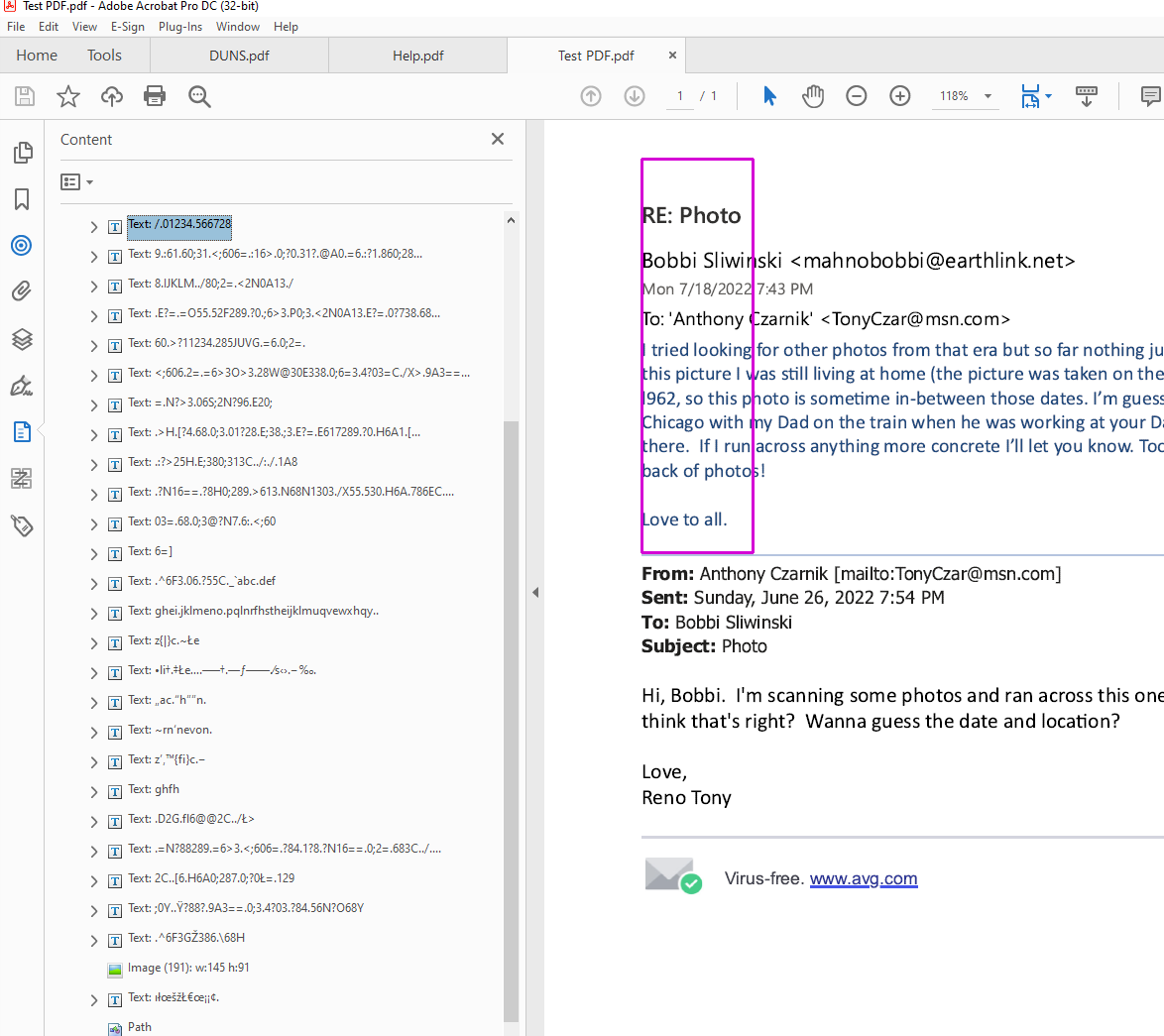Open the Page Thumbnails panel
Viewport: 1164px width, 1036px height.
coord(22,152)
